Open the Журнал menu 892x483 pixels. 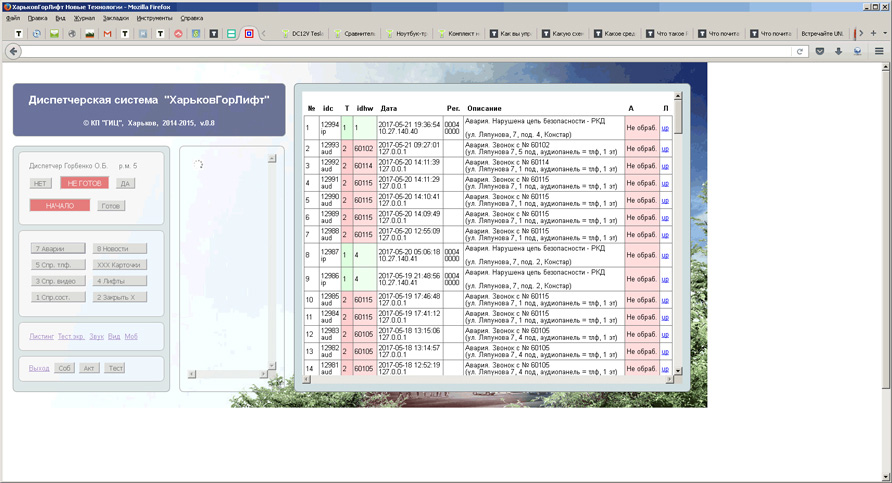[84, 18]
